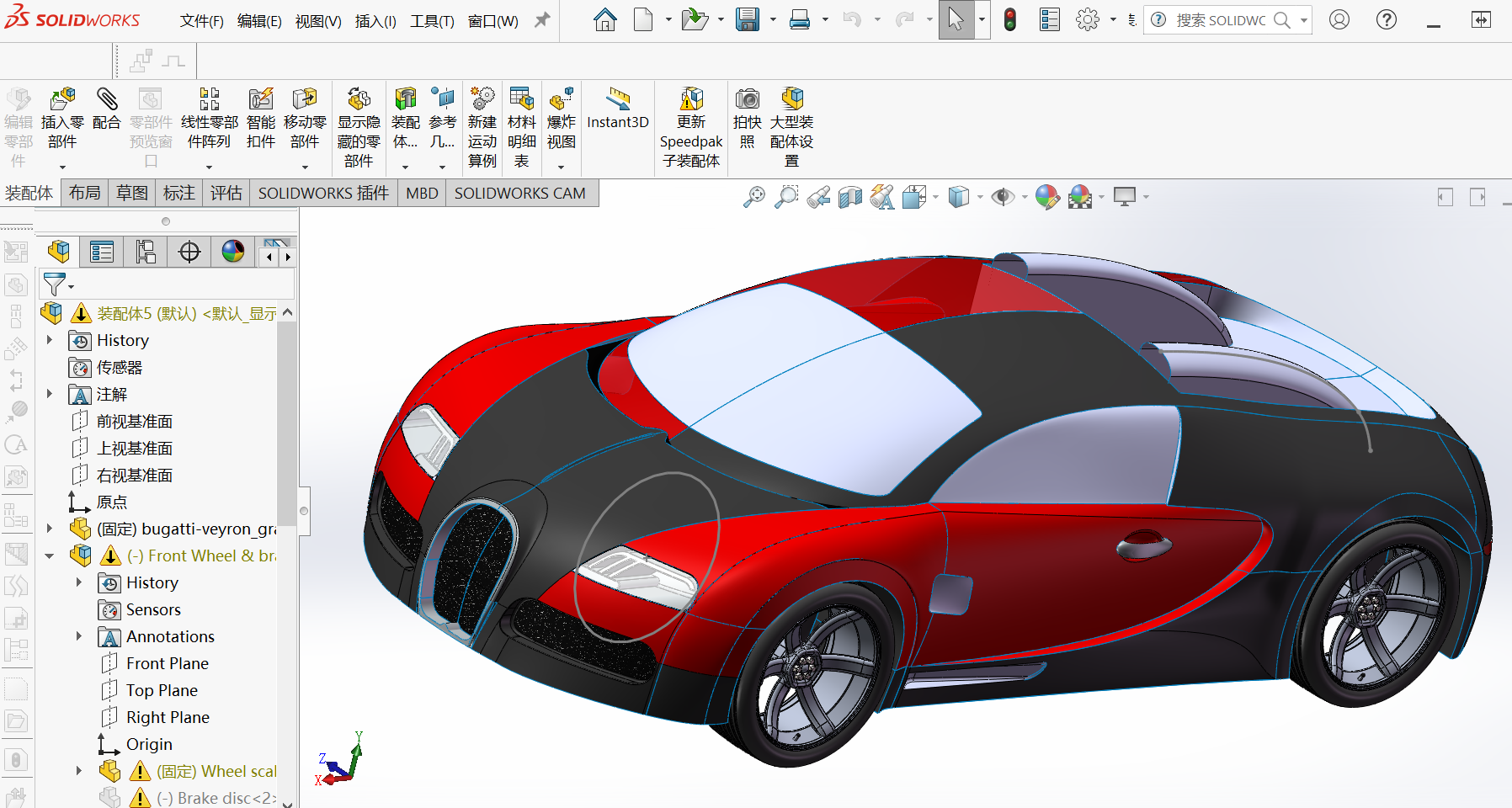Take a snapshot with the 拍快照 tool
The width and height of the screenshot is (1512, 808).
click(748, 118)
